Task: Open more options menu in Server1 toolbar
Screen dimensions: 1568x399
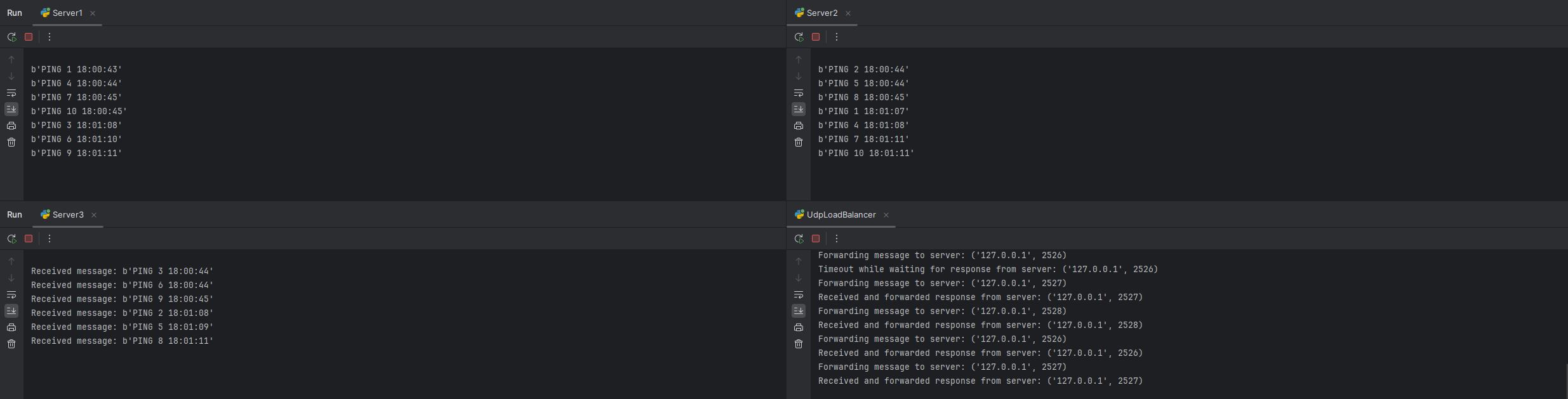Action: (x=50, y=37)
